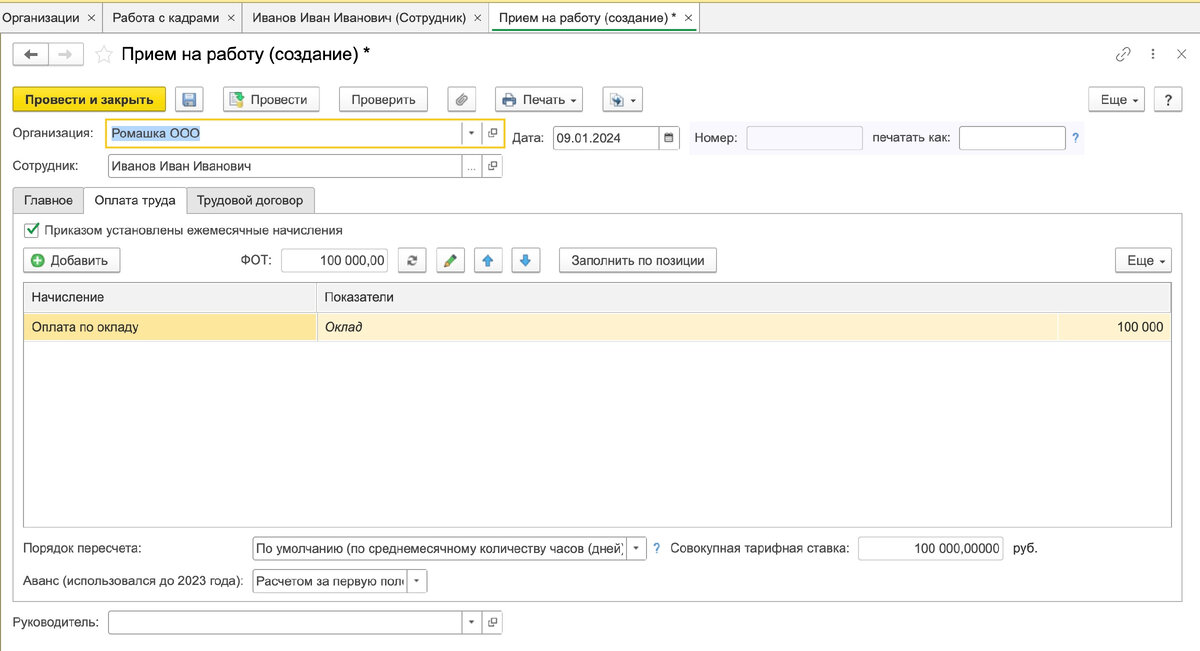Screen dimensions: 1200x651
Task: Move accrual row up with blue arrow
Action: [x=488, y=261]
